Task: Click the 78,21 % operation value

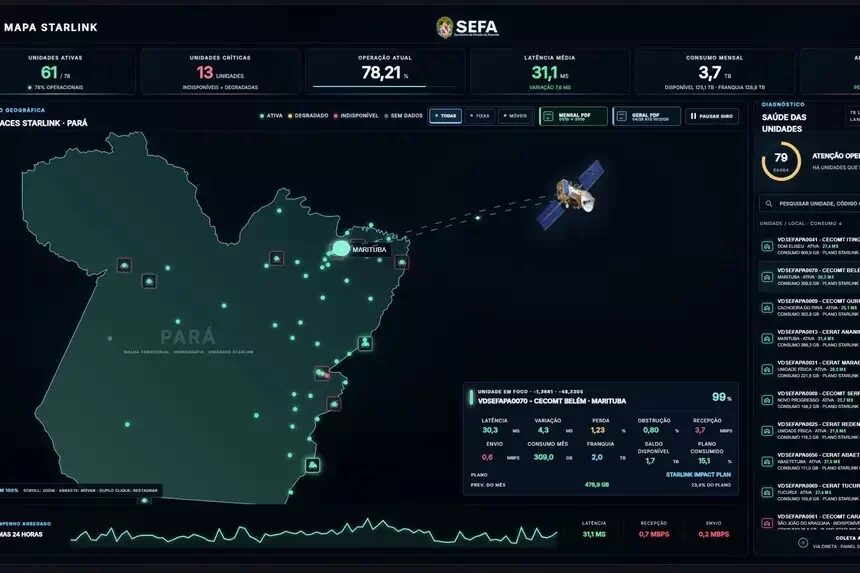Action: pyautogui.click(x=384, y=72)
